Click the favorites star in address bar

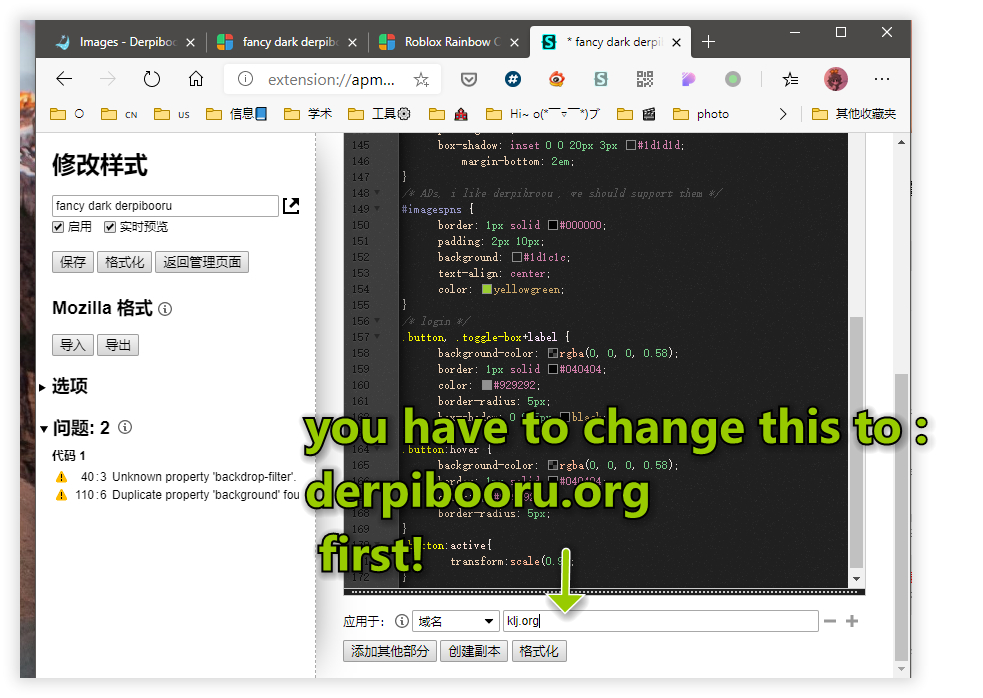pos(421,79)
